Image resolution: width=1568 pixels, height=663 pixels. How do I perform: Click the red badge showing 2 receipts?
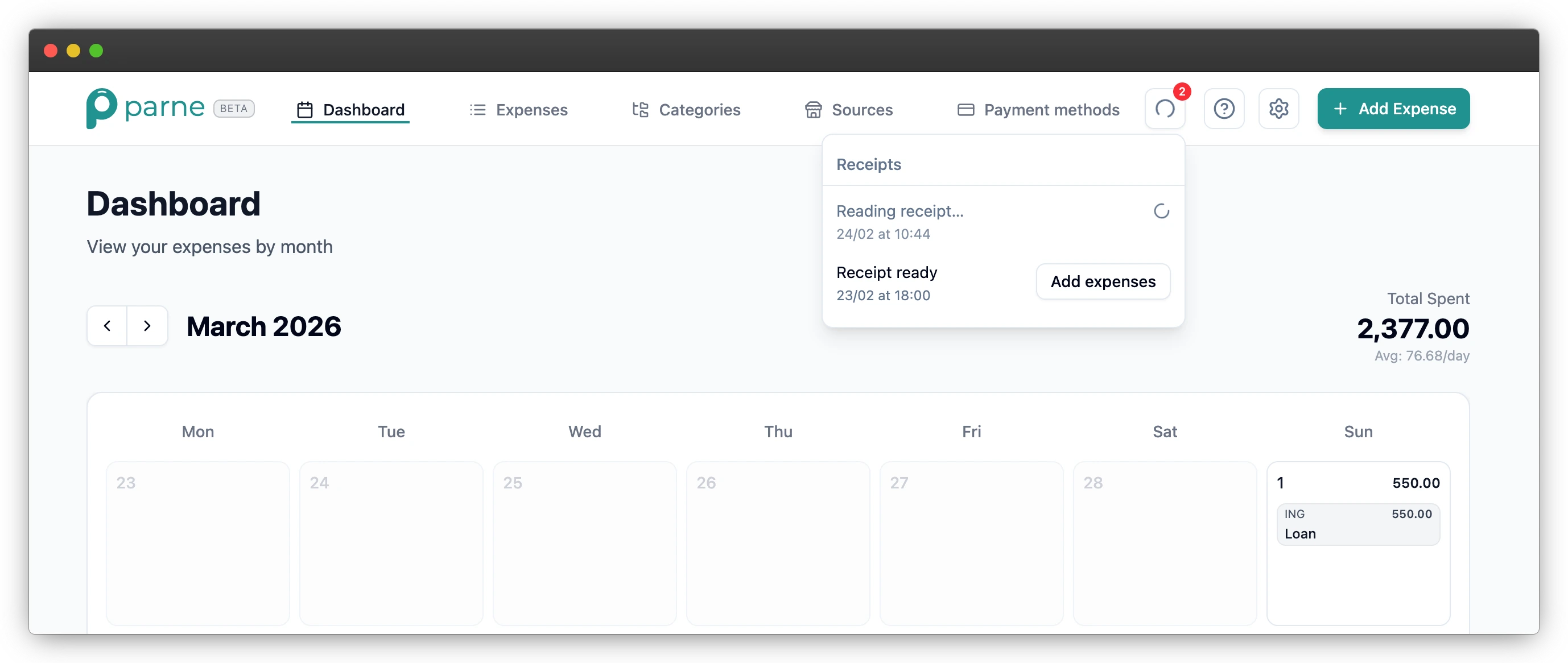click(x=1182, y=91)
